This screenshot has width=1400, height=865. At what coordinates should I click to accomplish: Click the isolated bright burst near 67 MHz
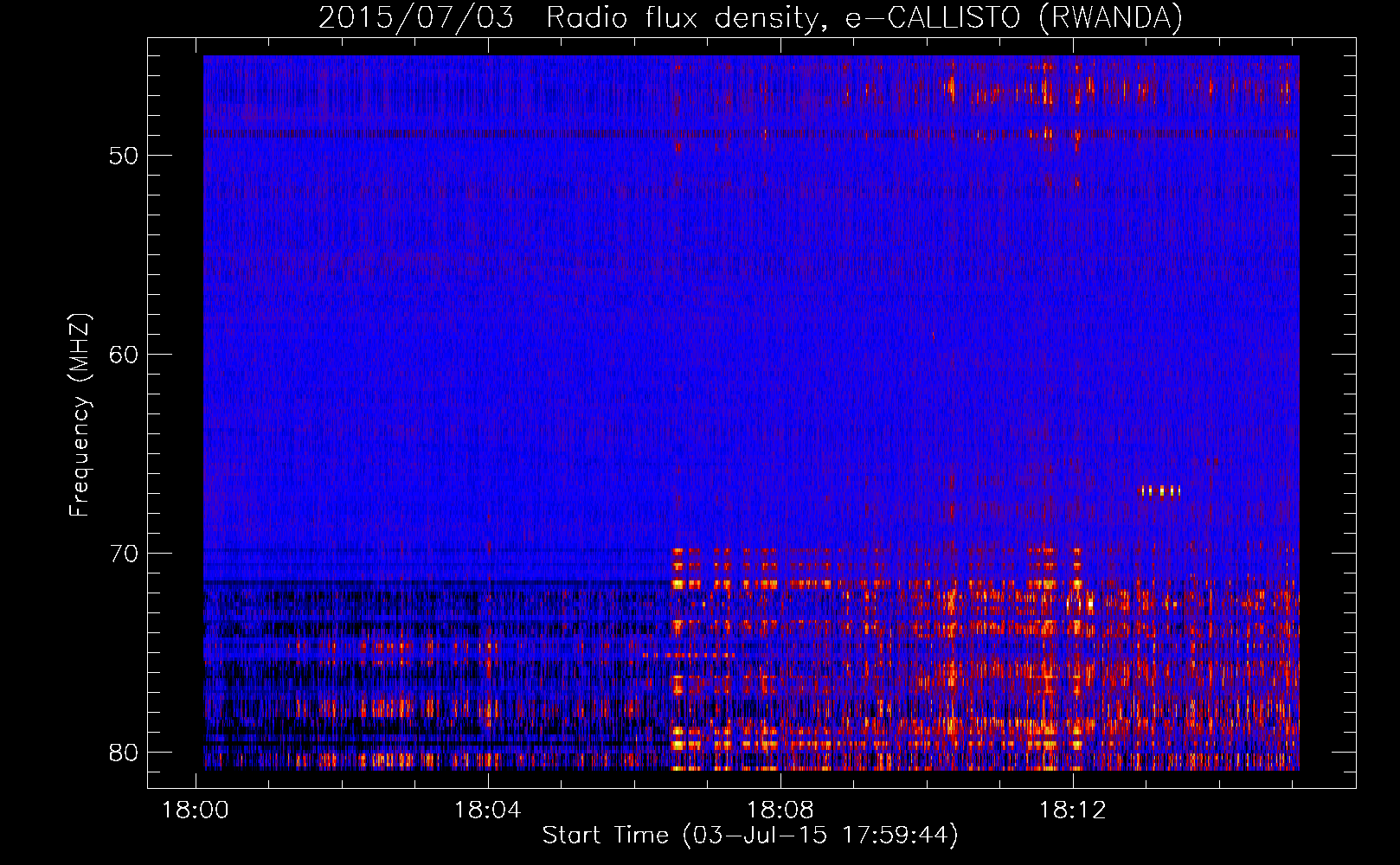click(x=1160, y=490)
